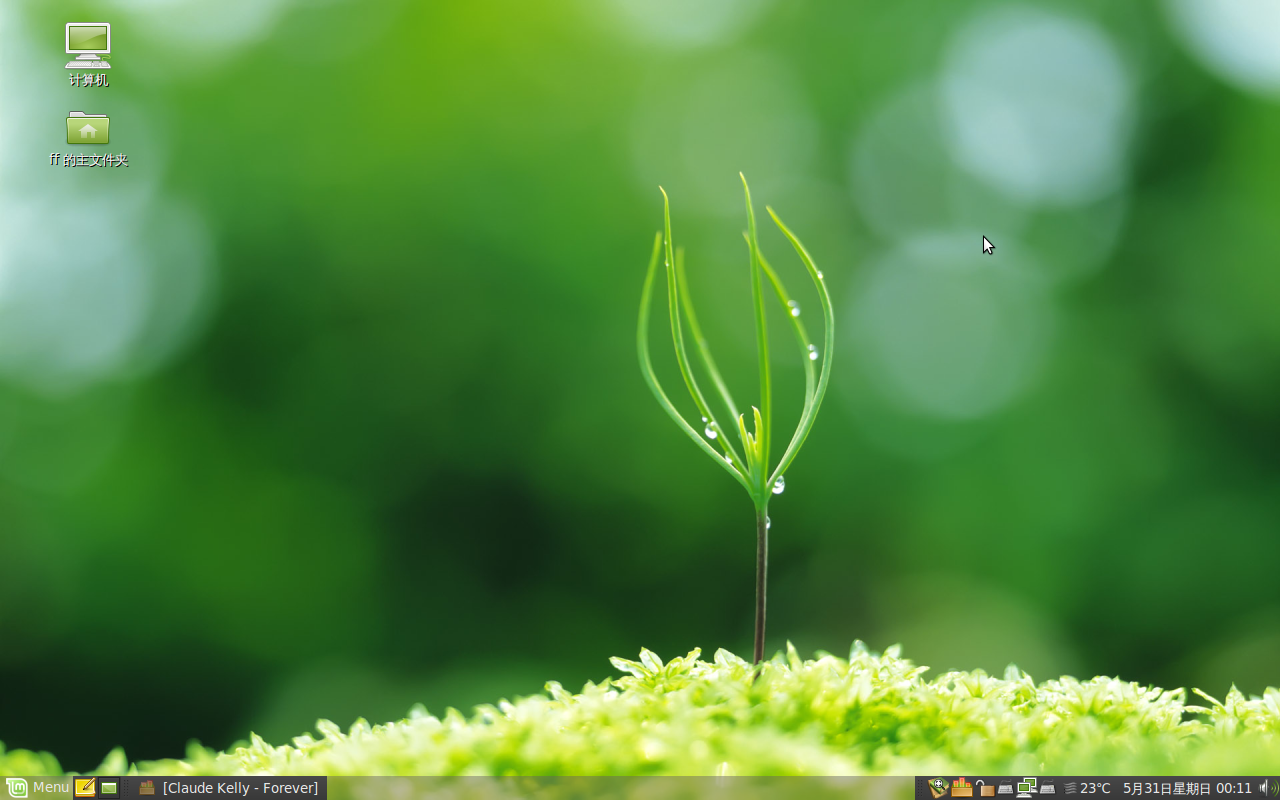Click the show desktop panel icon
This screenshot has height=800, width=1280.
pyautogui.click(x=109, y=788)
